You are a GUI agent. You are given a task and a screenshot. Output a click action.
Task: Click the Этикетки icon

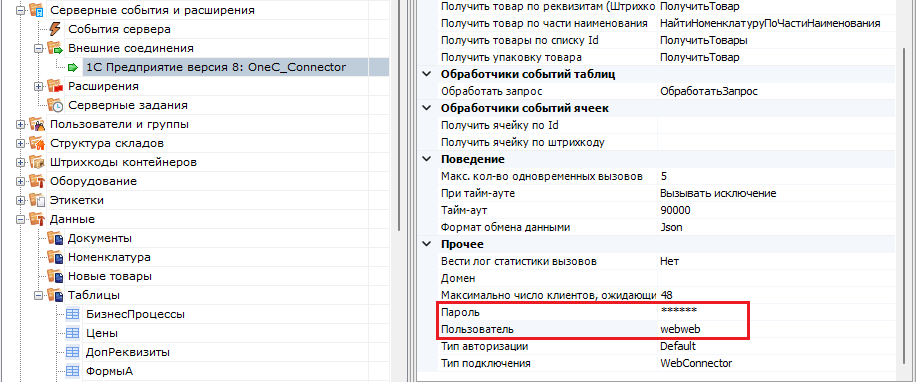(37, 200)
